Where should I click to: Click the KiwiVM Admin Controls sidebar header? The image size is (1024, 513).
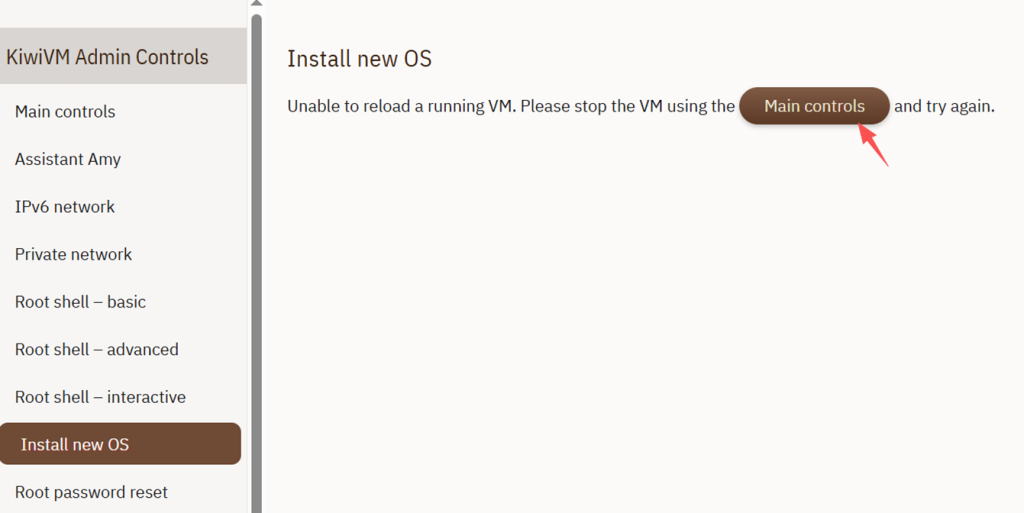(x=123, y=56)
